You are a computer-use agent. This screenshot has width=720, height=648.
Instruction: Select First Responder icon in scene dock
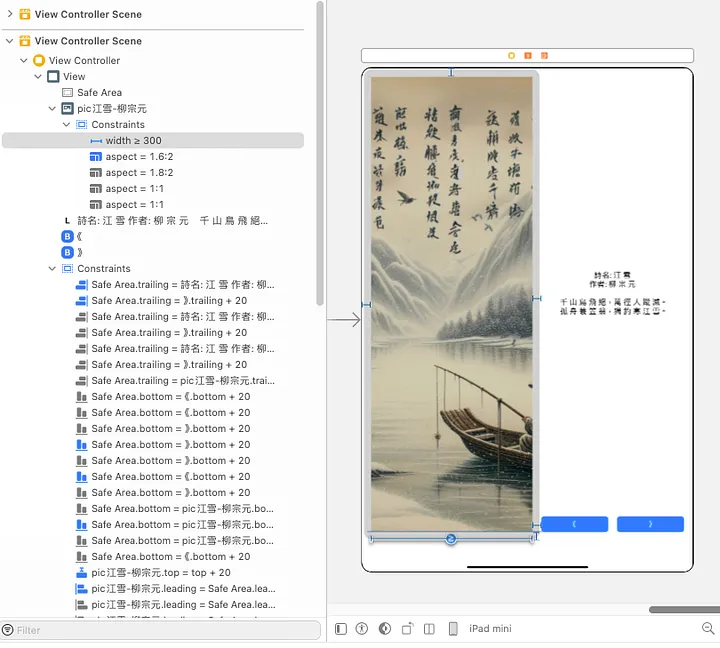(528, 56)
